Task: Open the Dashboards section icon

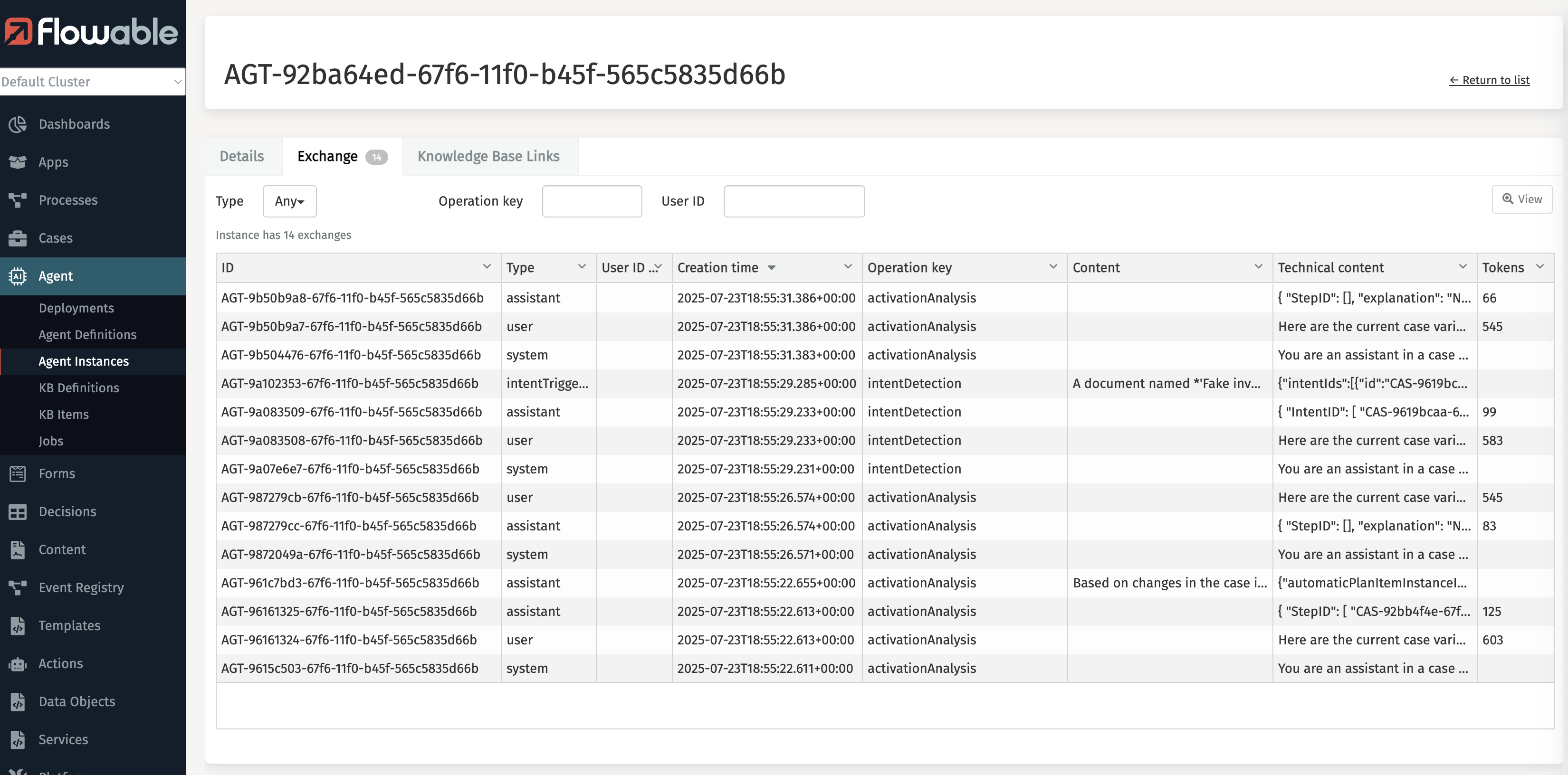Action: pos(18,123)
